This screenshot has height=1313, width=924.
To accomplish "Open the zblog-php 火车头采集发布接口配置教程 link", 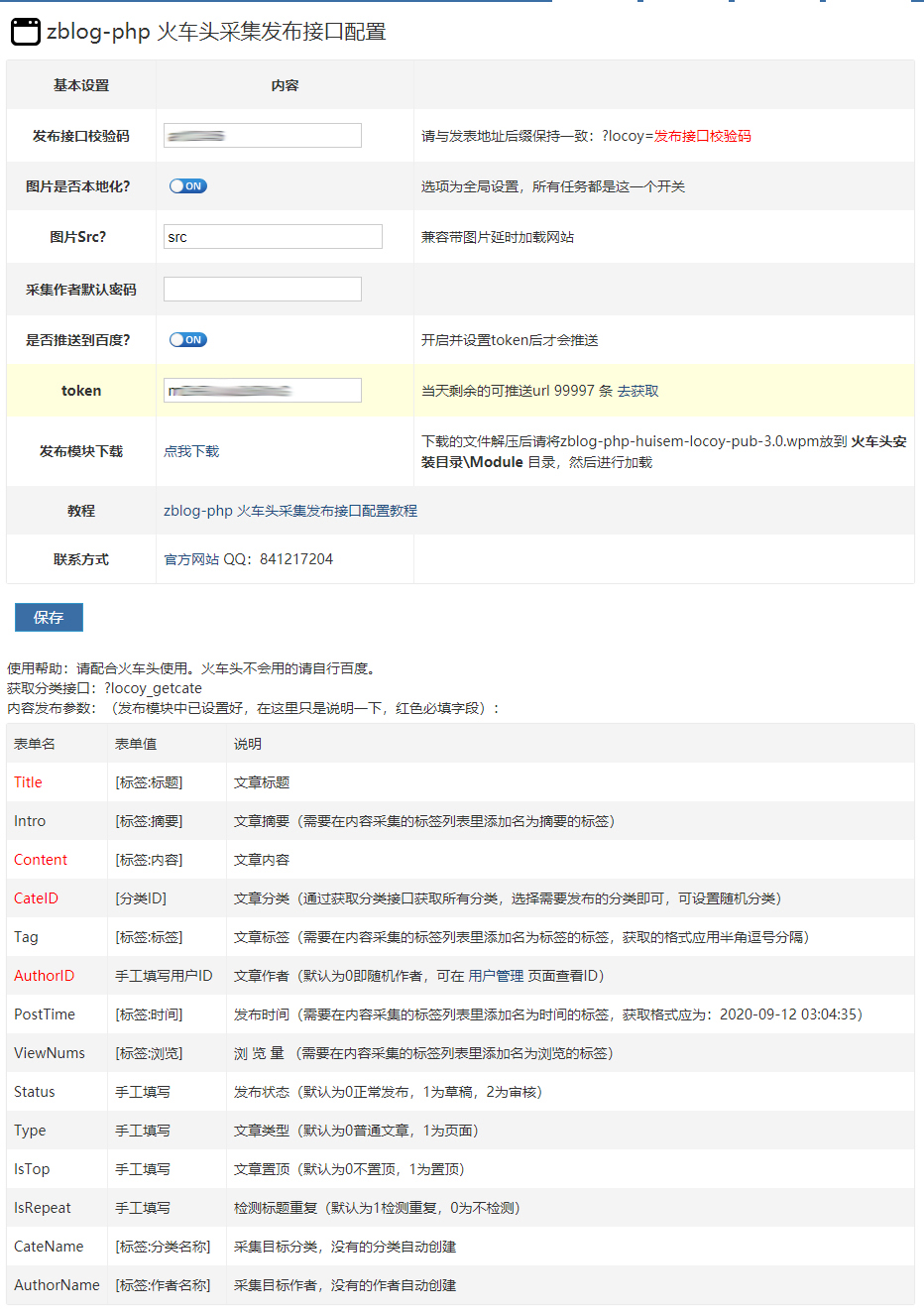I will 290,511.
